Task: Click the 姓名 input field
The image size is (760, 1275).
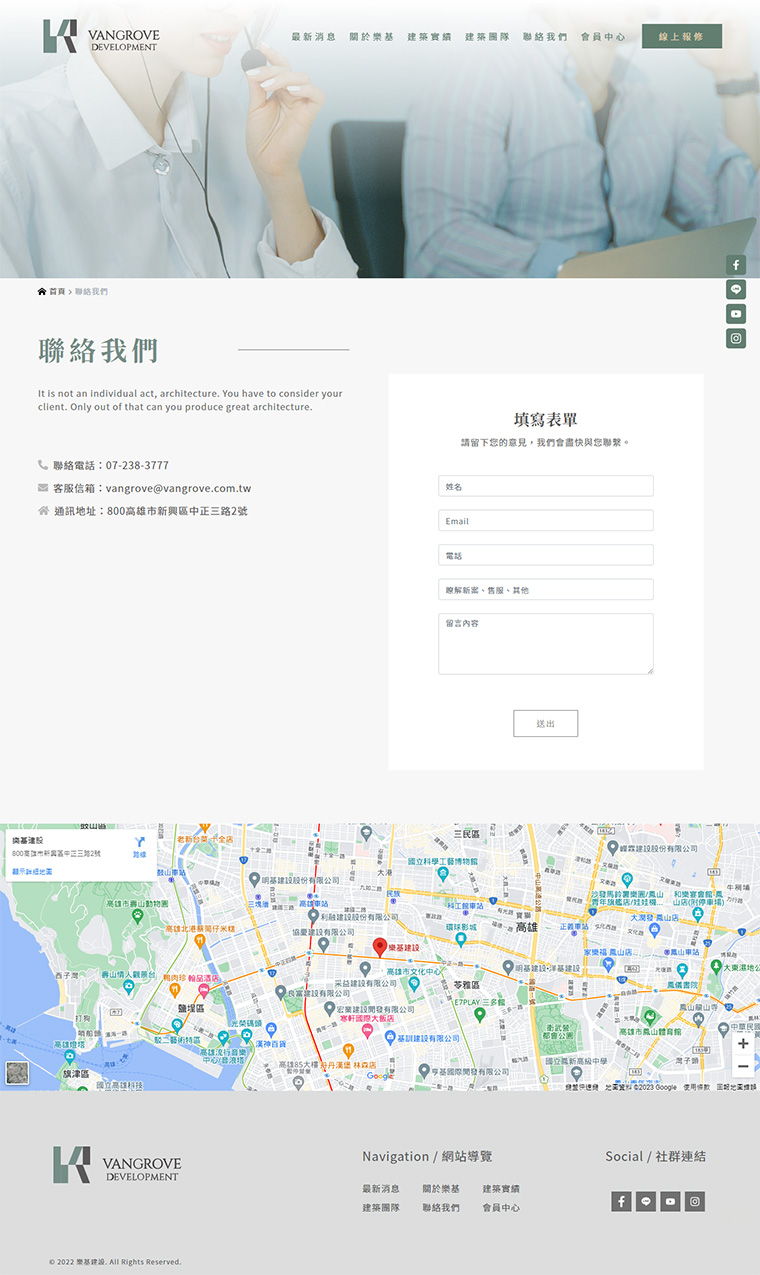Action: pos(545,486)
